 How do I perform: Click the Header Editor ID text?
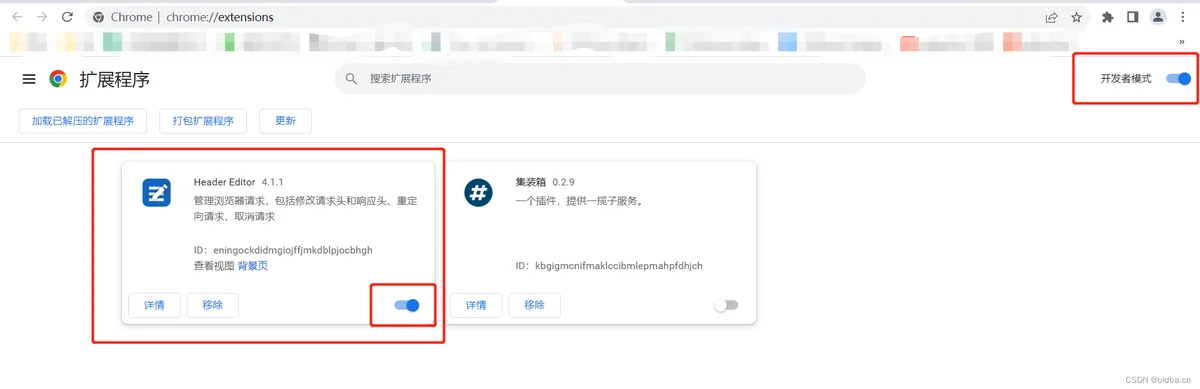point(283,250)
